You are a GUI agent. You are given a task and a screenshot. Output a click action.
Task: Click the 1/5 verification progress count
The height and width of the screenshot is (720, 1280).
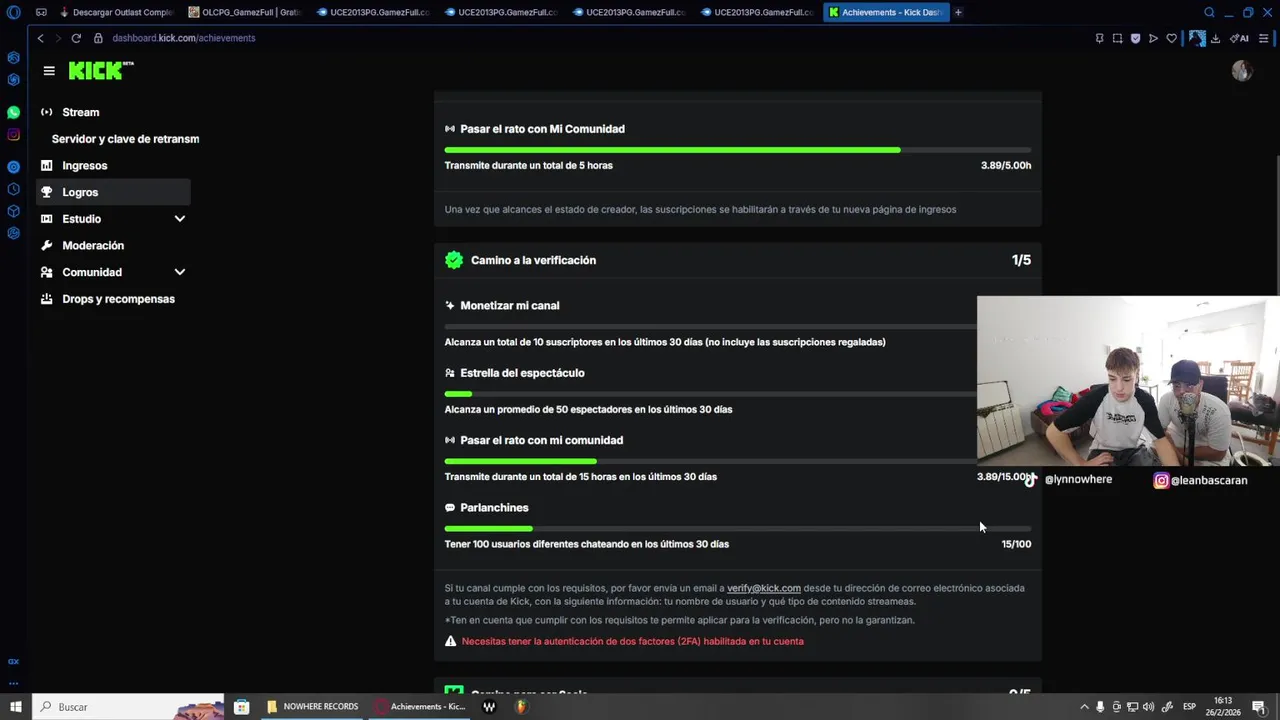pos(1021,260)
